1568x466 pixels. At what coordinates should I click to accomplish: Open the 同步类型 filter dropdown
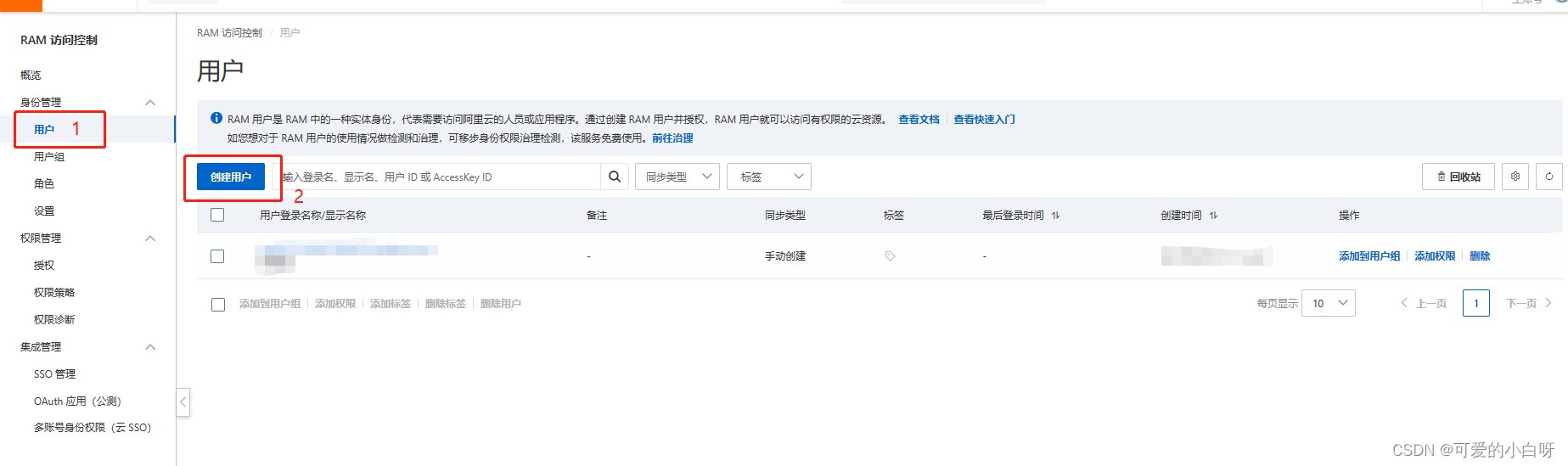coord(677,177)
